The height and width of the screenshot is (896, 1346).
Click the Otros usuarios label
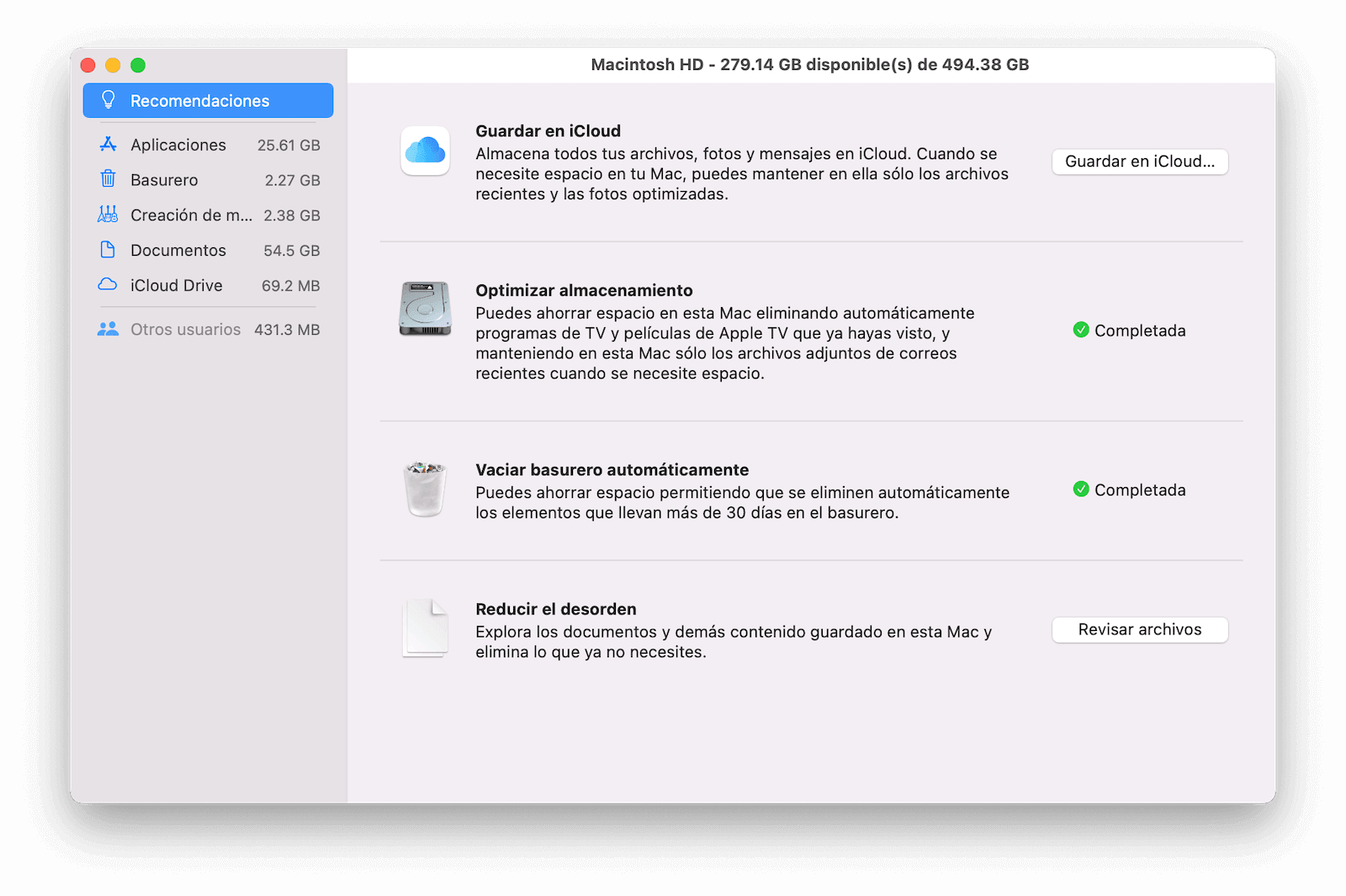coord(185,329)
